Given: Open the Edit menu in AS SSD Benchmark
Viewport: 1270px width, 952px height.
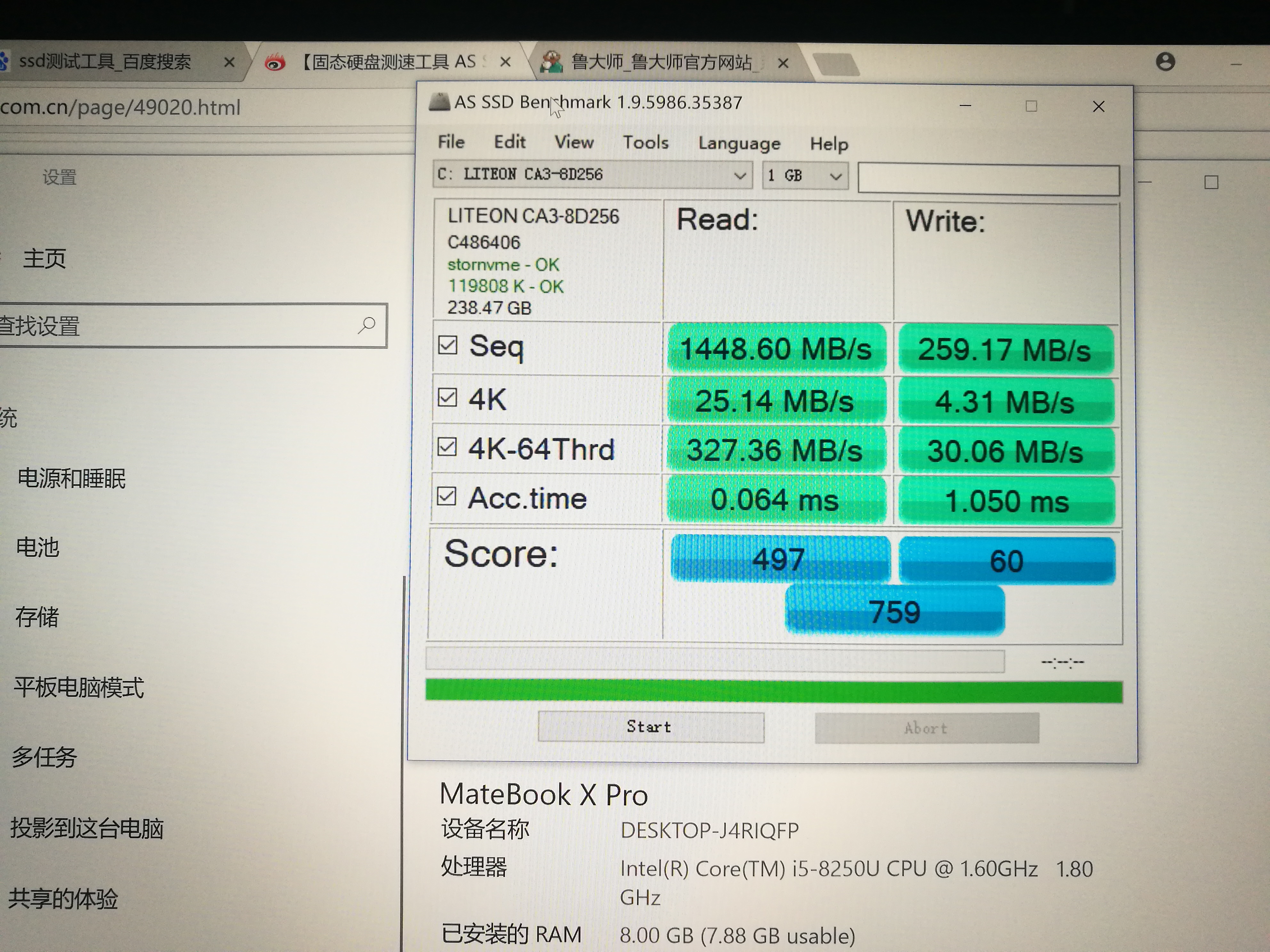Looking at the screenshot, I should 509,142.
